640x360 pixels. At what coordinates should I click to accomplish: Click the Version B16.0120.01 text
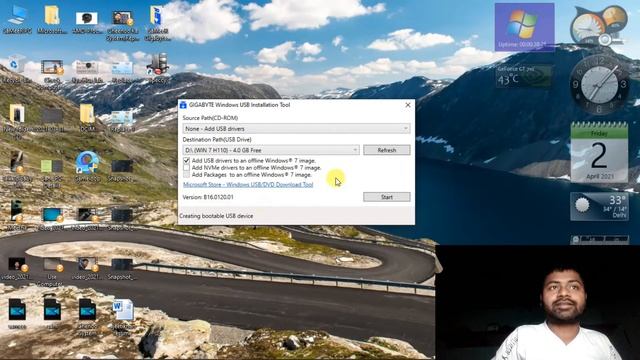208,197
